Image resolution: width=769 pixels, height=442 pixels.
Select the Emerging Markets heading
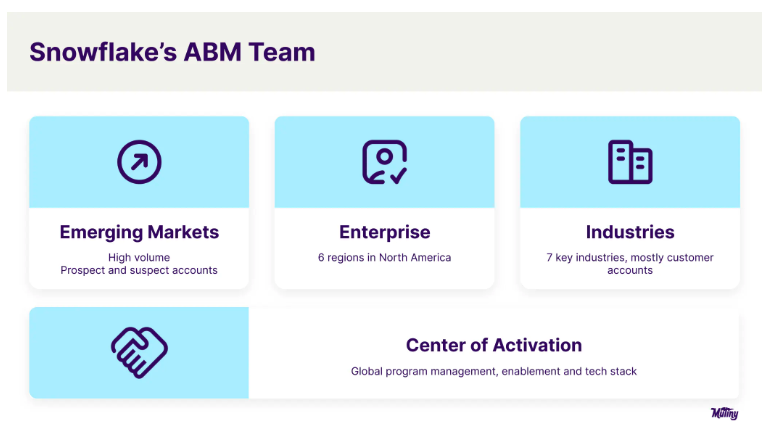coord(139,232)
